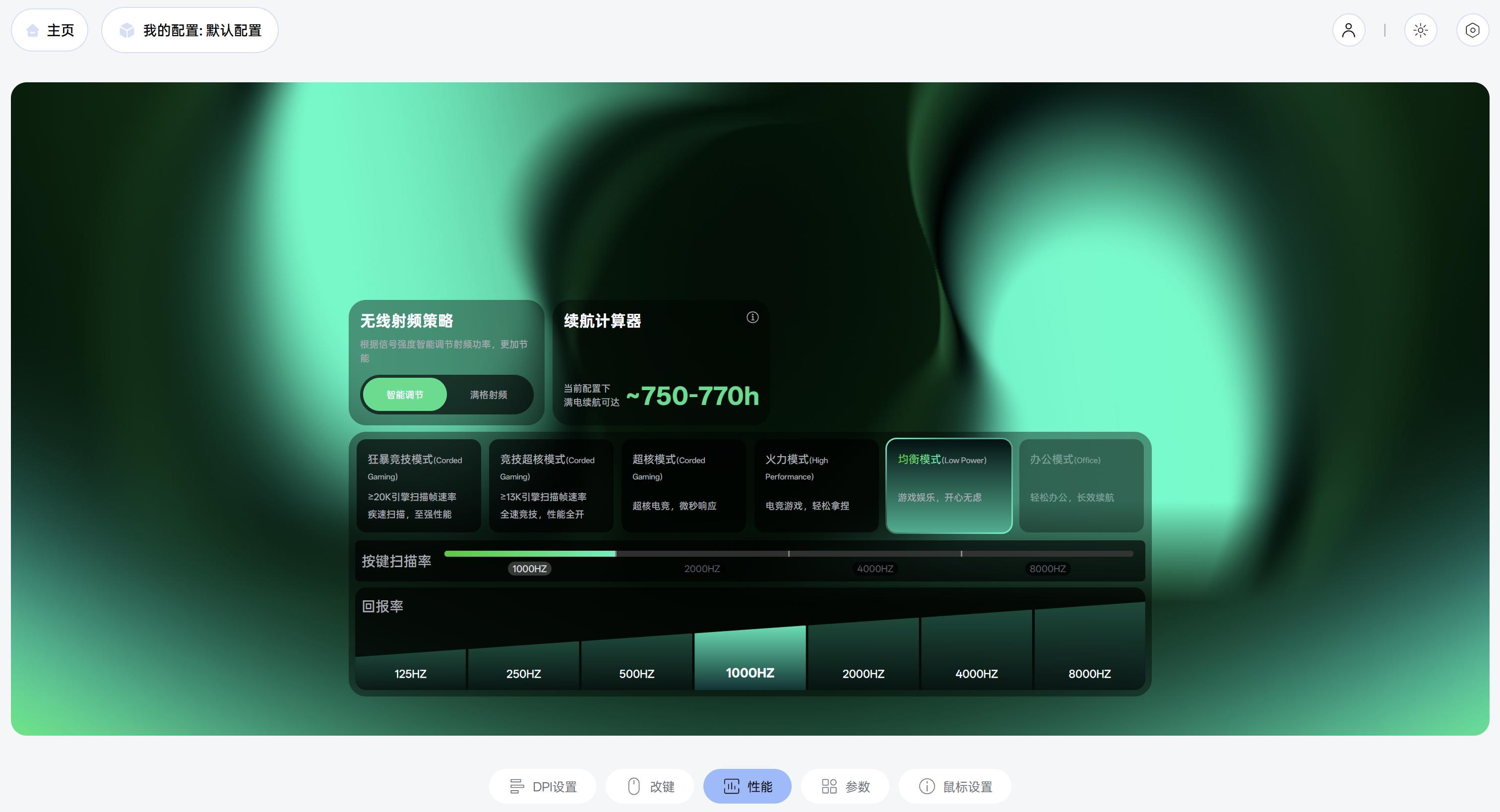1500x812 pixels.
Task: Open 我的配置 profile selector
Action: pos(190,30)
